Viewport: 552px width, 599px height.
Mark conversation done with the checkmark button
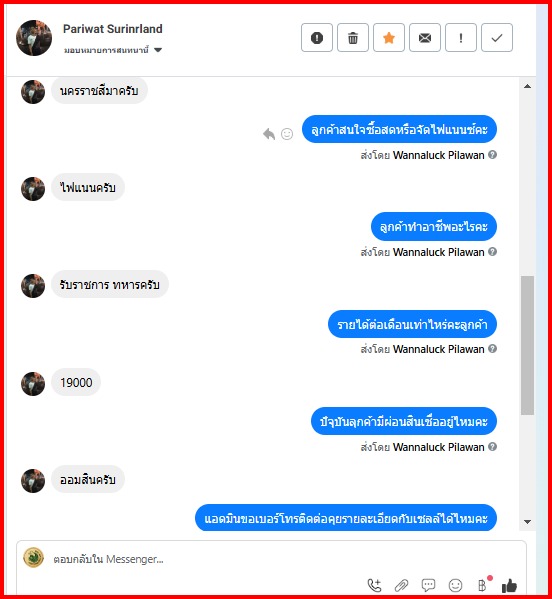[x=497, y=37]
